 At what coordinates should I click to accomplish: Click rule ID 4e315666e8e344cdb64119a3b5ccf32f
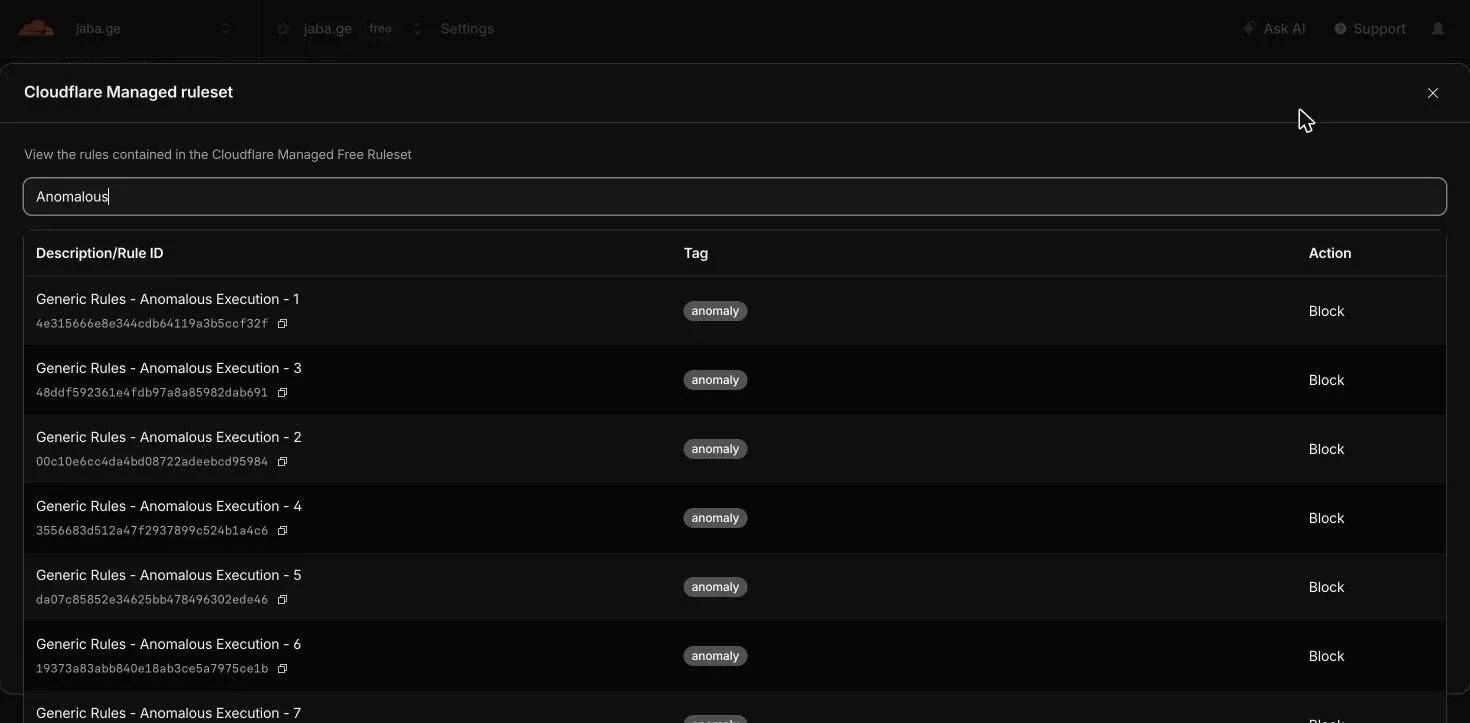coord(152,324)
